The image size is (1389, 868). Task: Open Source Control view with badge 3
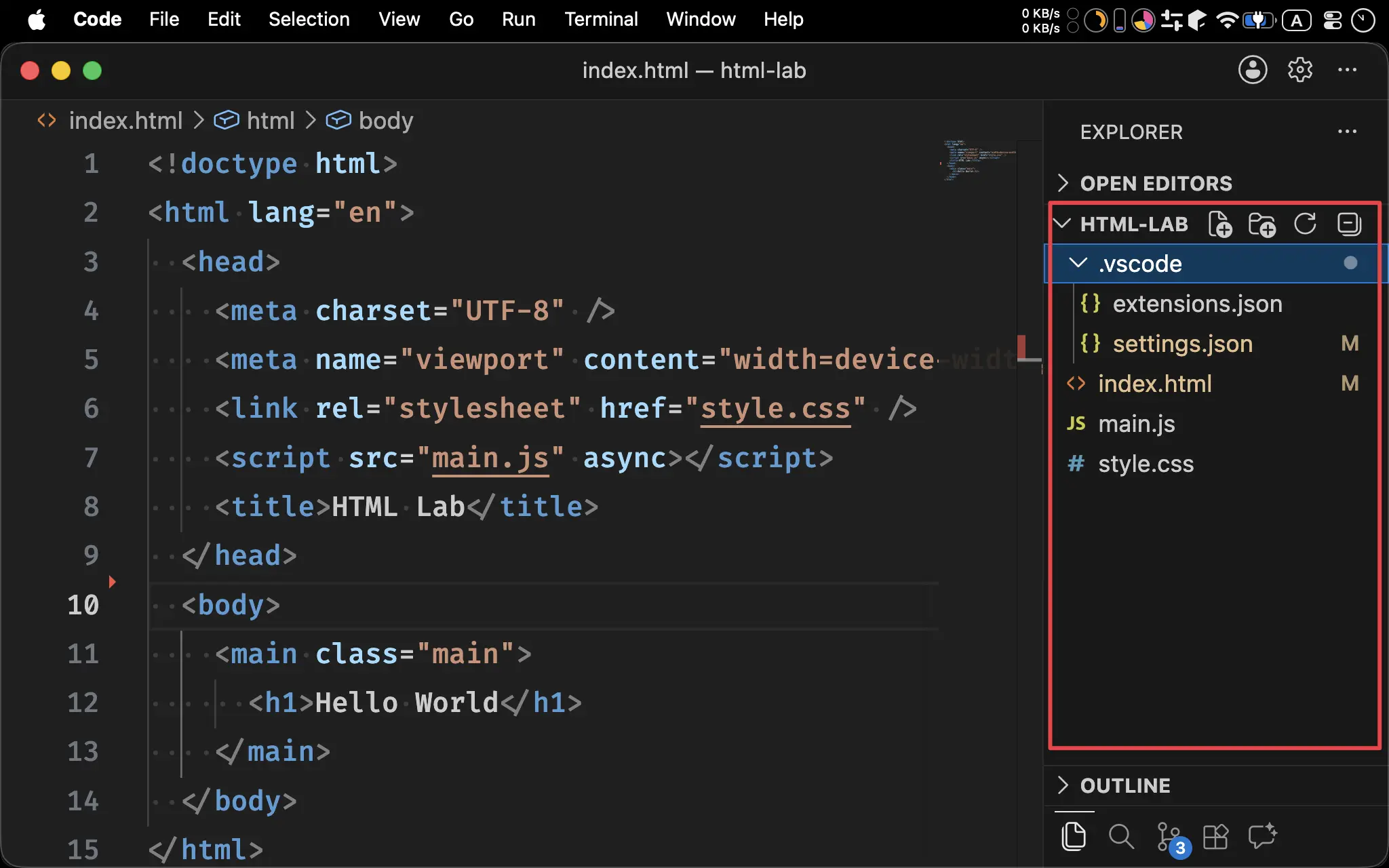click(x=1173, y=840)
